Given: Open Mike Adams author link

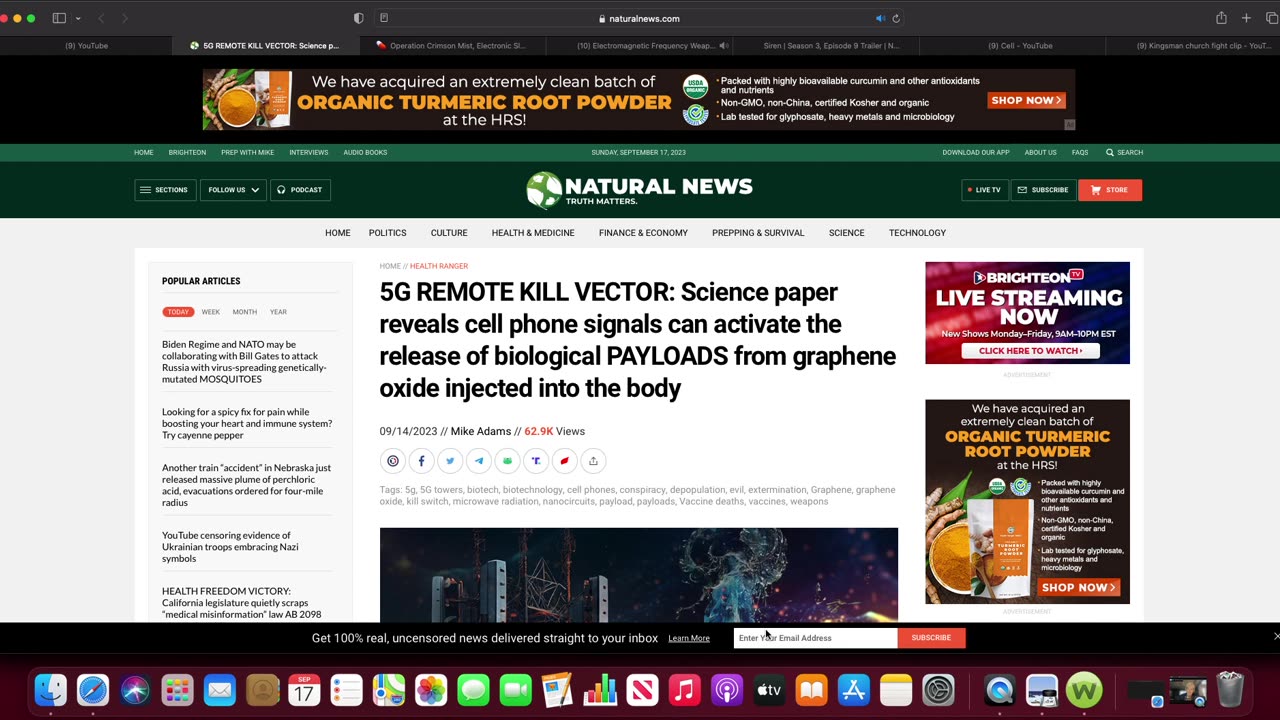Looking at the screenshot, I should 481,431.
